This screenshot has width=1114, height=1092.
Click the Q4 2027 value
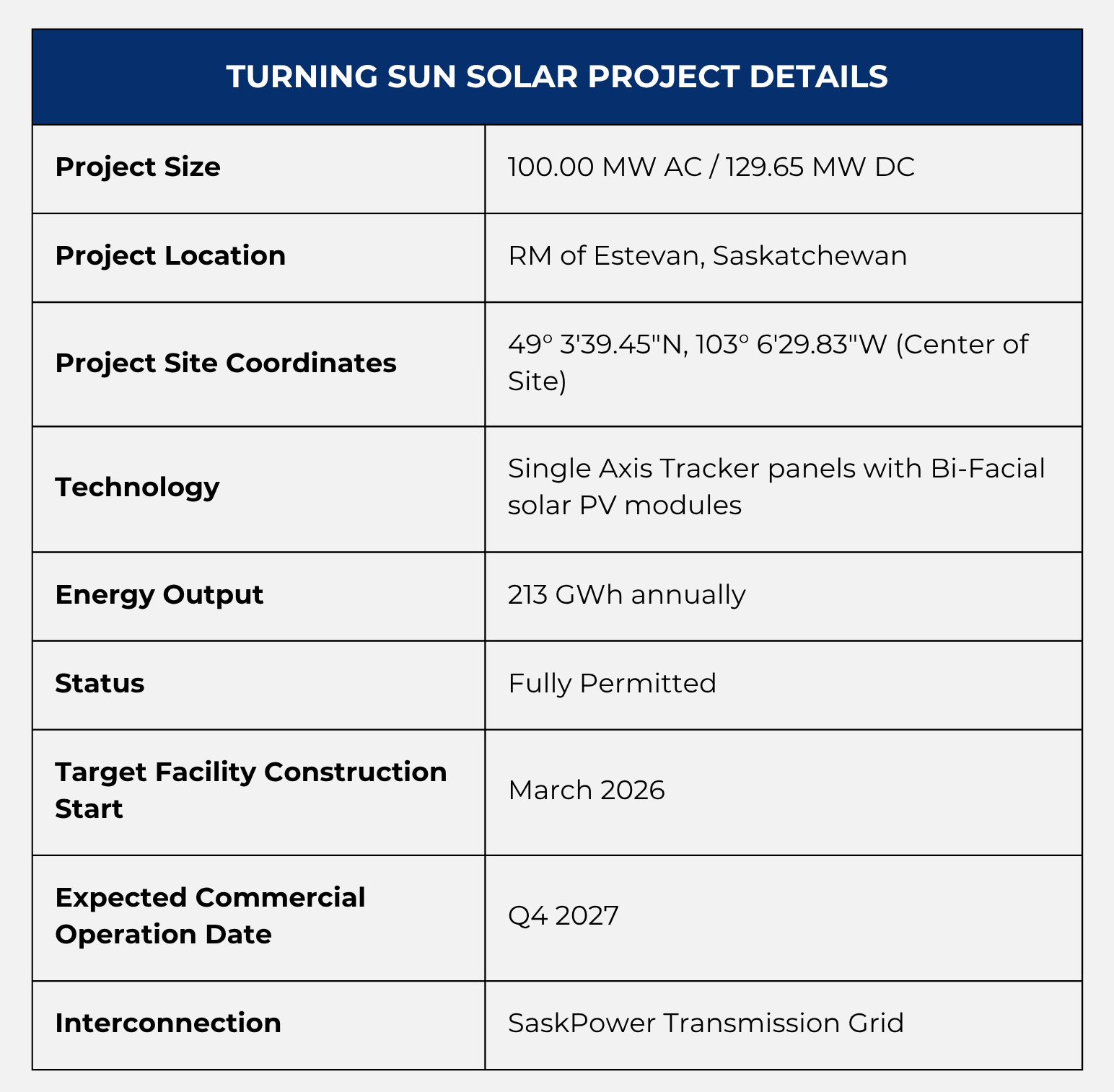pos(563,916)
